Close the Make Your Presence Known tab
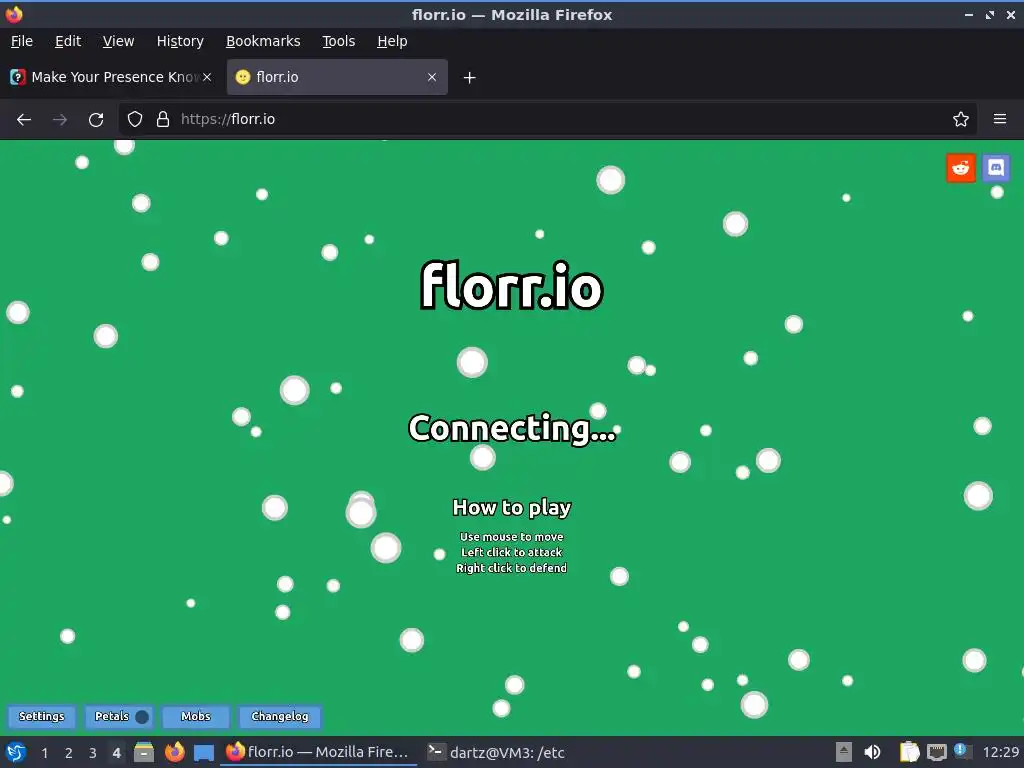This screenshot has height=768, width=1024. [x=207, y=77]
